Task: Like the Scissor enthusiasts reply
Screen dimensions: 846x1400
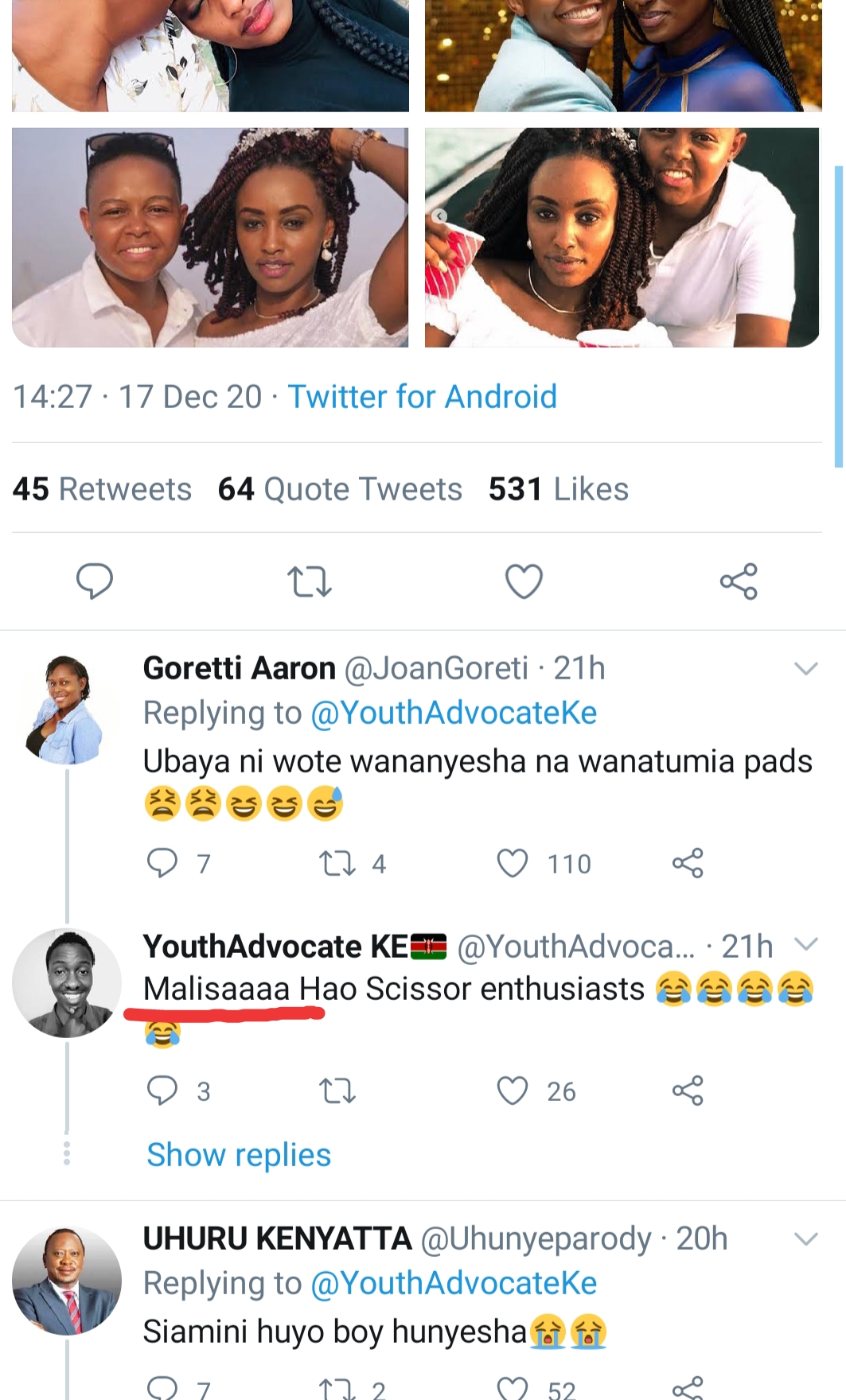Action: click(513, 1091)
